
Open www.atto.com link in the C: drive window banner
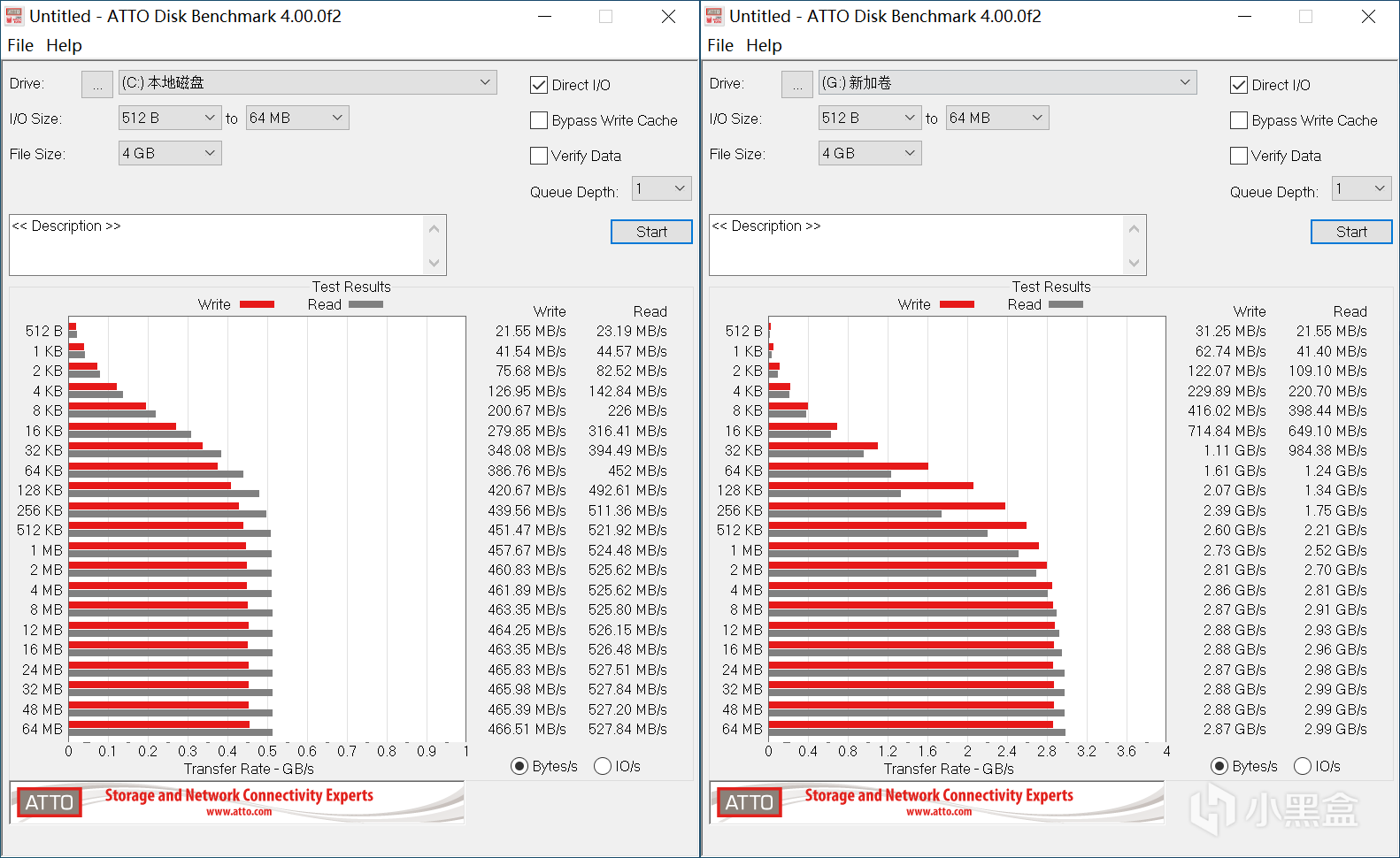(239, 812)
